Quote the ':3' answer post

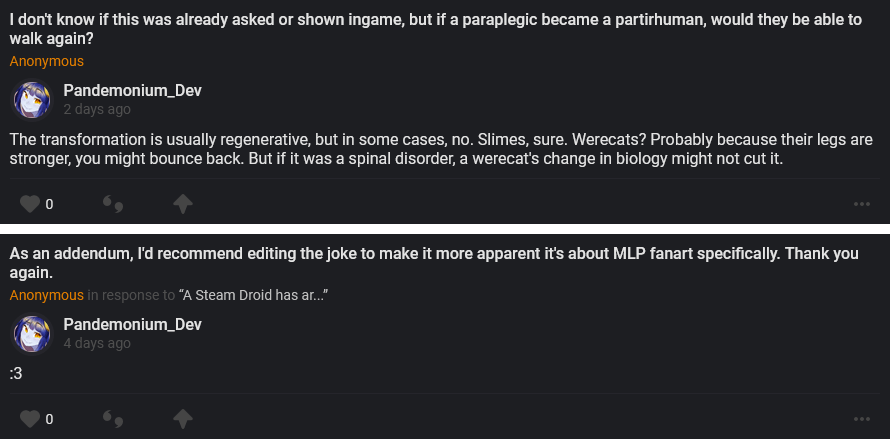point(113,418)
